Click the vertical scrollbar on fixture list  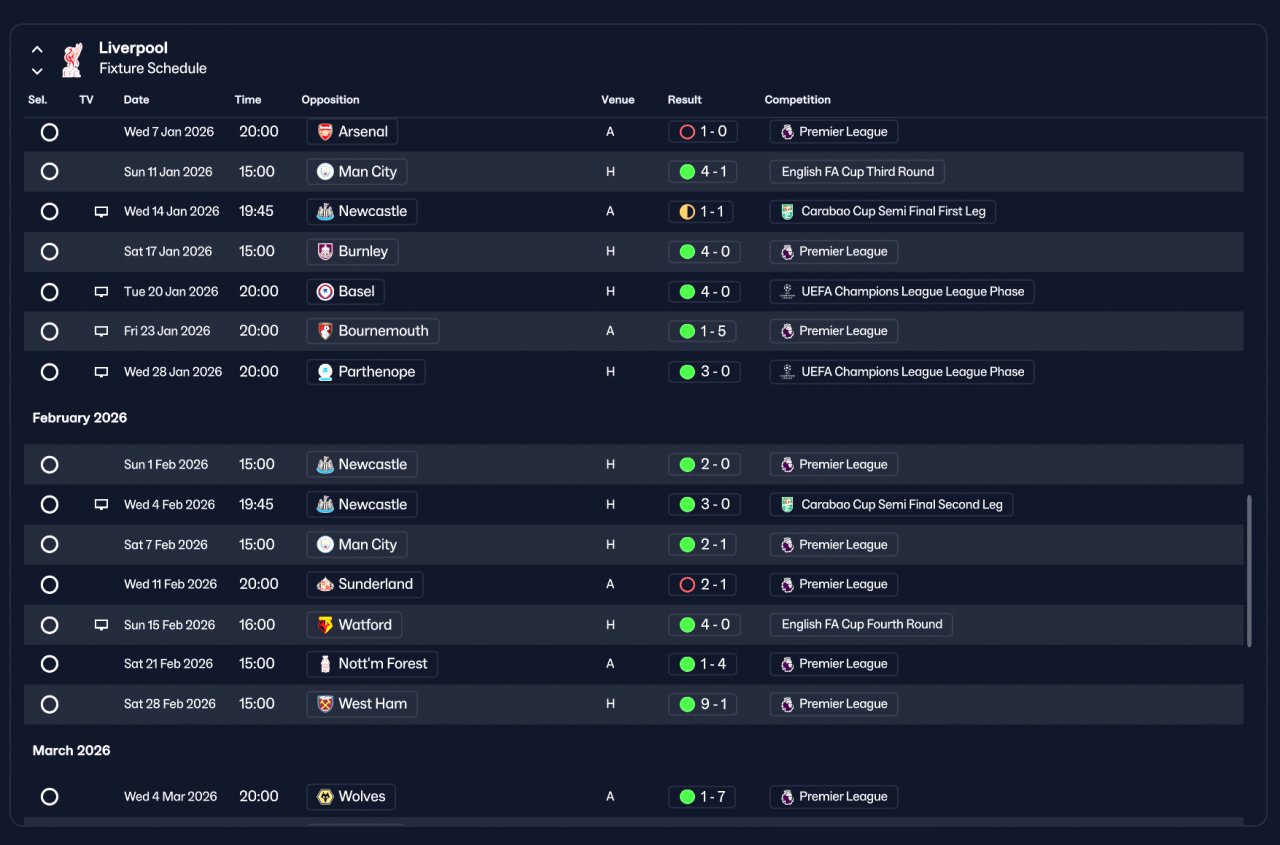tap(1248, 571)
